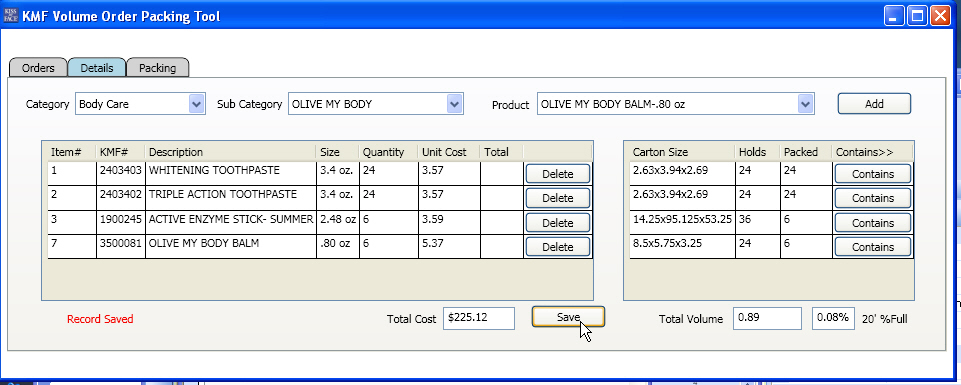Maximize the KMF Volume Order Packing Tool window
The image size is (961, 385).
coord(917,16)
